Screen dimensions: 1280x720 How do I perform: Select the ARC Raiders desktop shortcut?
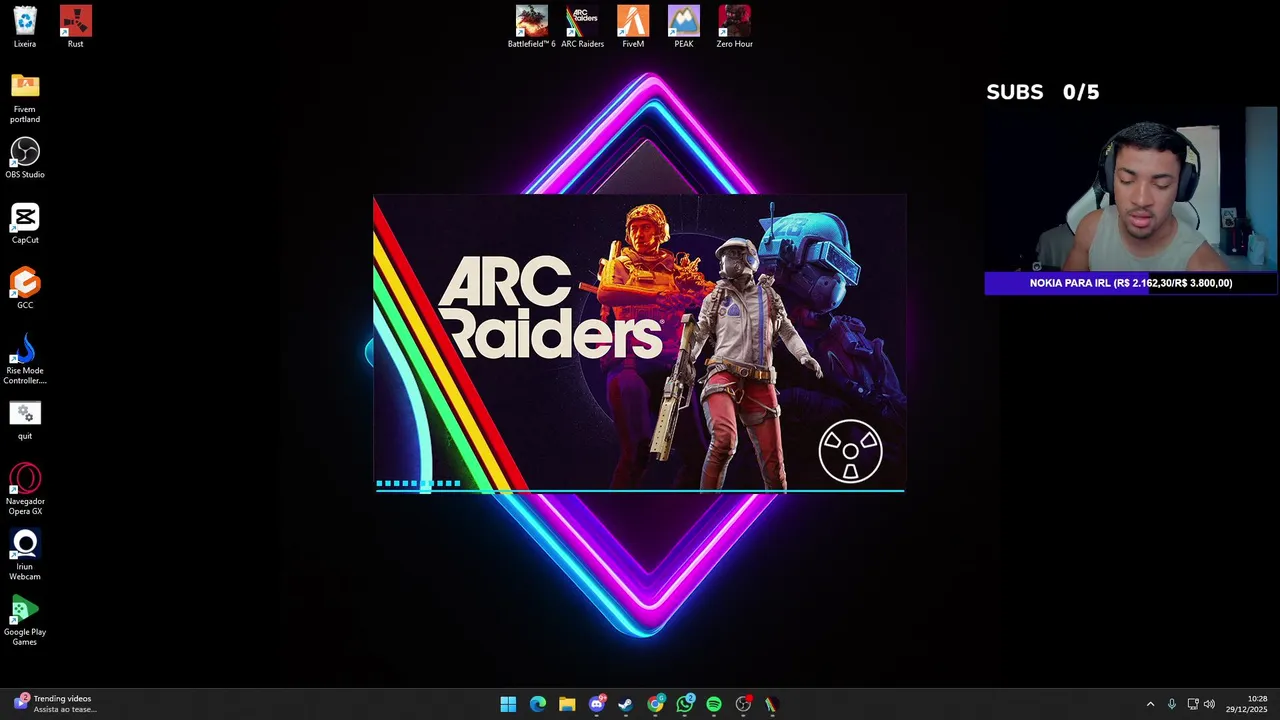[582, 27]
